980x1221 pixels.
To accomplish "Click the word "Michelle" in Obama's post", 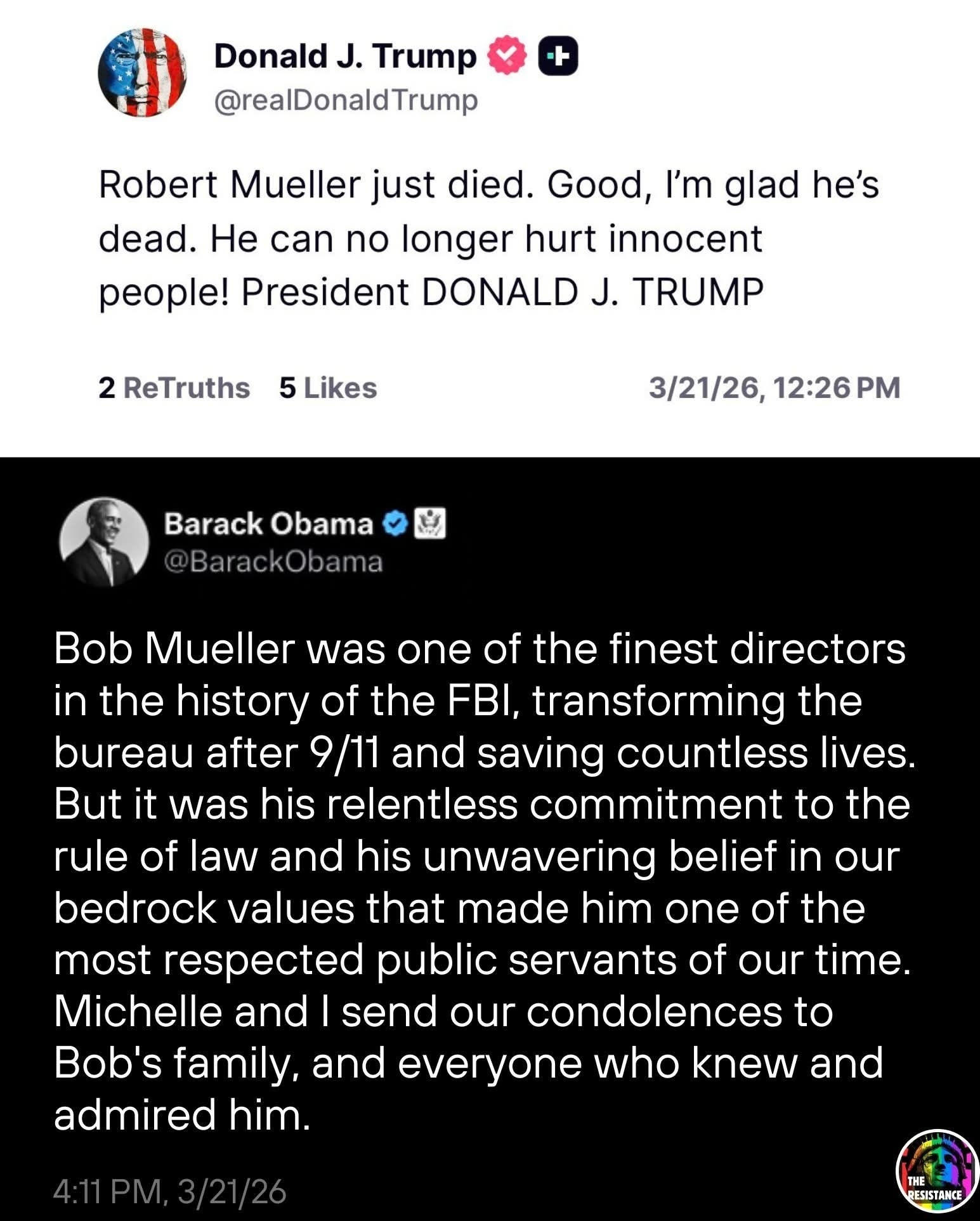I will [138, 1011].
